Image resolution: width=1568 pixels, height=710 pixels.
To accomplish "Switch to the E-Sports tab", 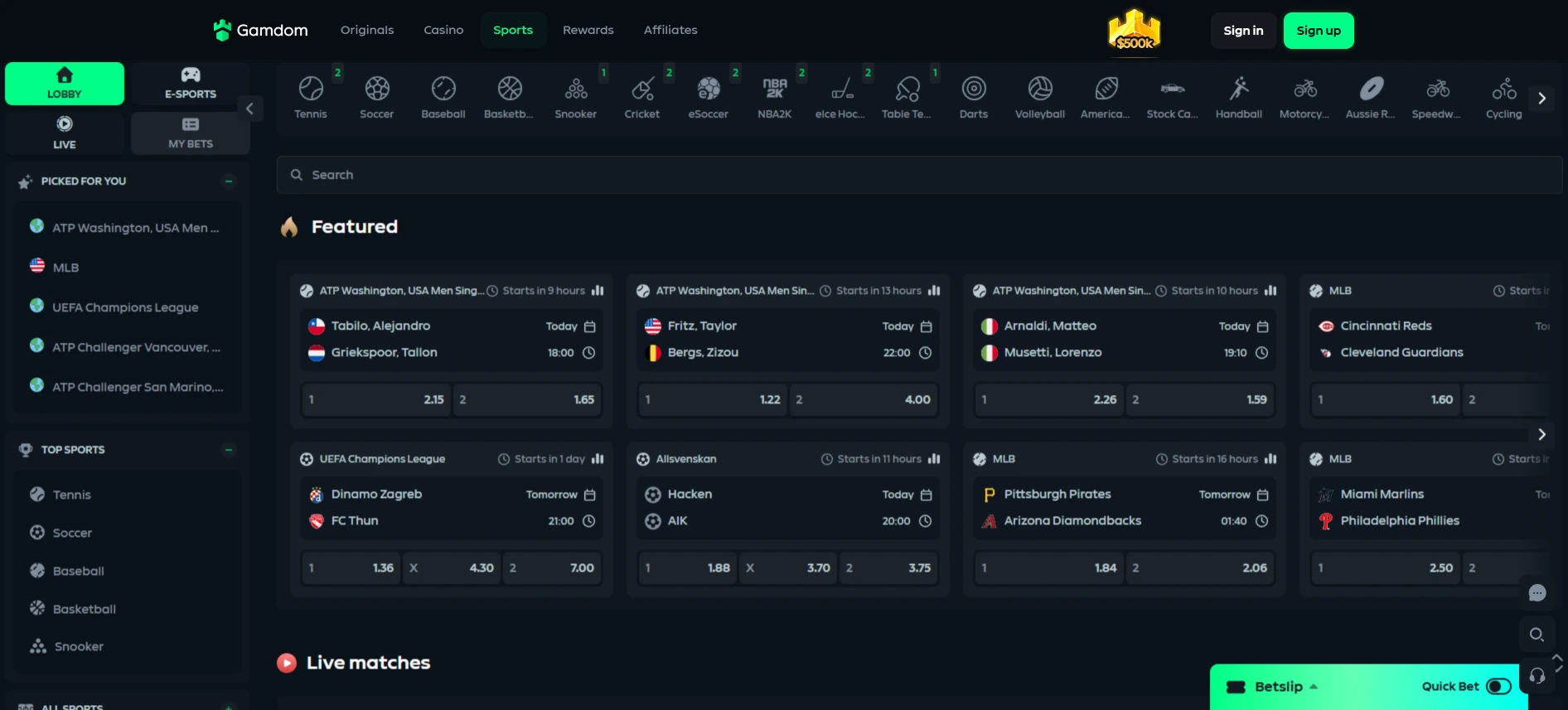I will tap(191, 84).
